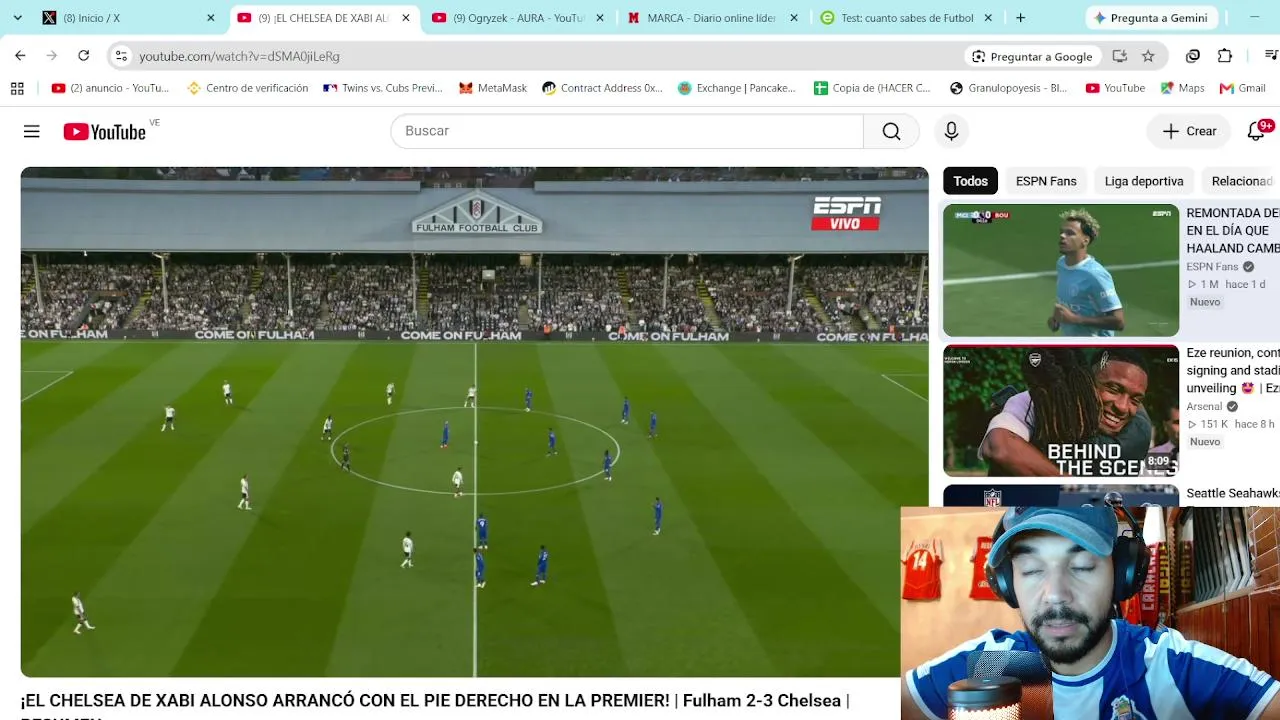Close the Ogryzek - AURA tab
Image resolution: width=1280 pixels, height=720 pixels.
[x=600, y=18]
